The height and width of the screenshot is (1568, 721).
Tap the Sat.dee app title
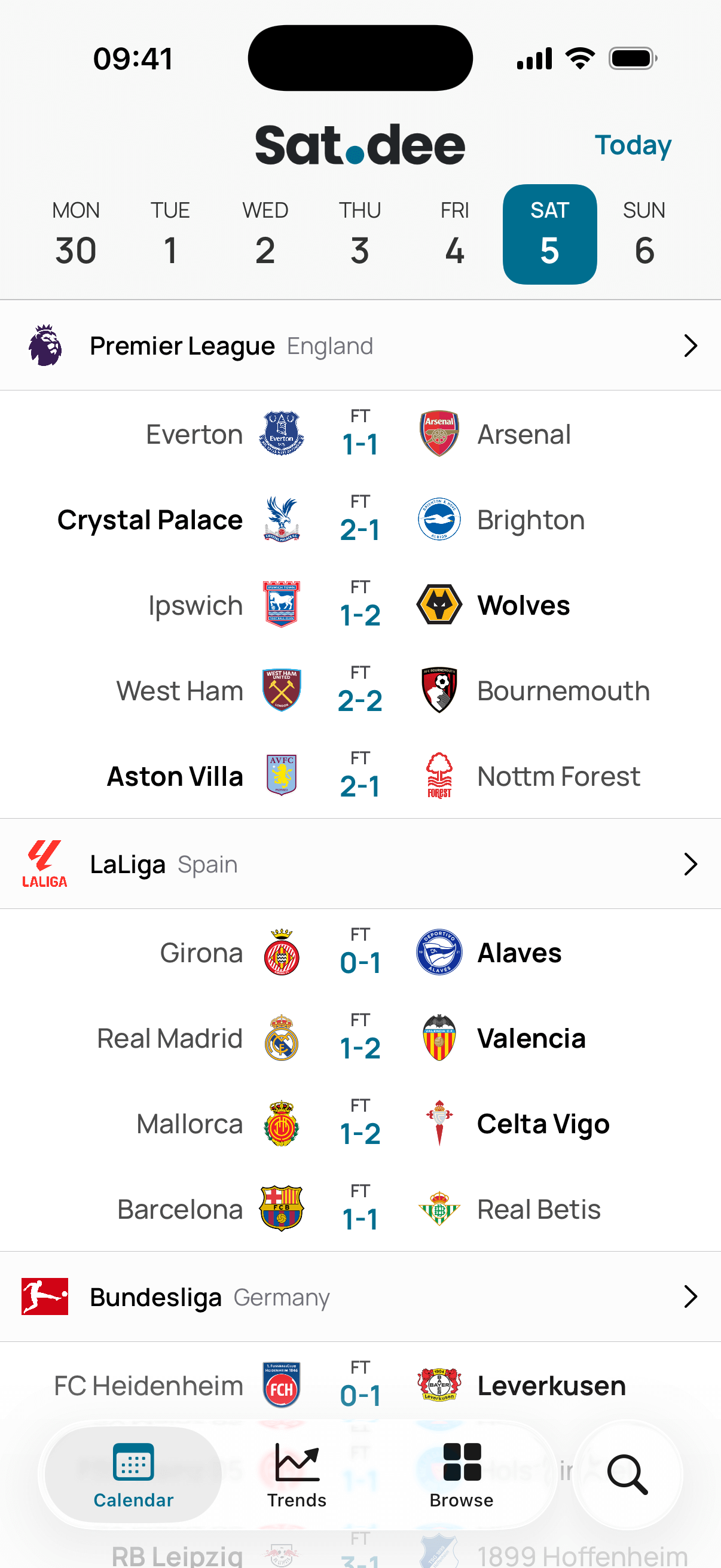(360, 144)
